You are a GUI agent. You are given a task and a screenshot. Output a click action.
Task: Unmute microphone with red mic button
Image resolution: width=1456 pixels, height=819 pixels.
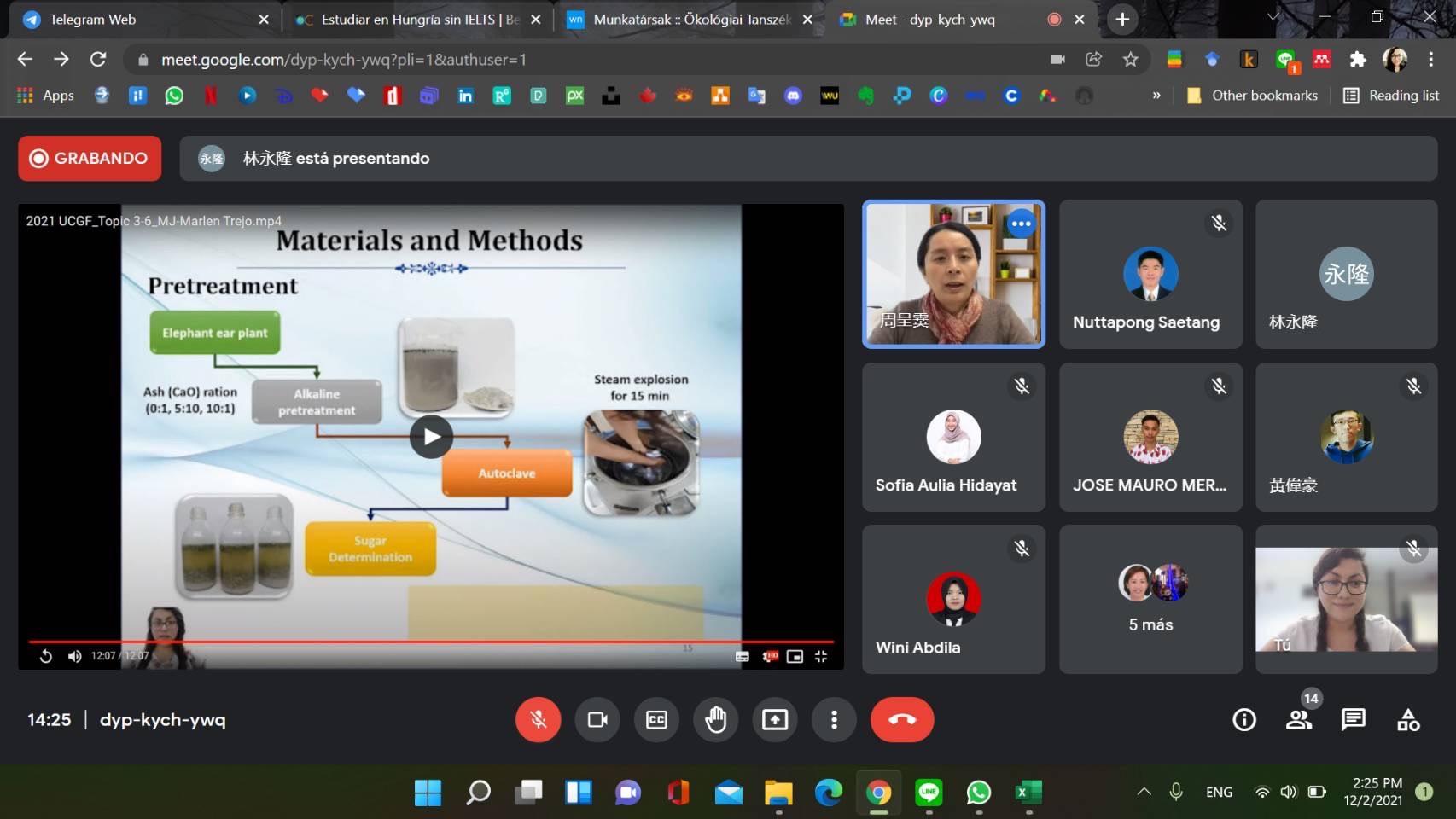click(x=538, y=719)
